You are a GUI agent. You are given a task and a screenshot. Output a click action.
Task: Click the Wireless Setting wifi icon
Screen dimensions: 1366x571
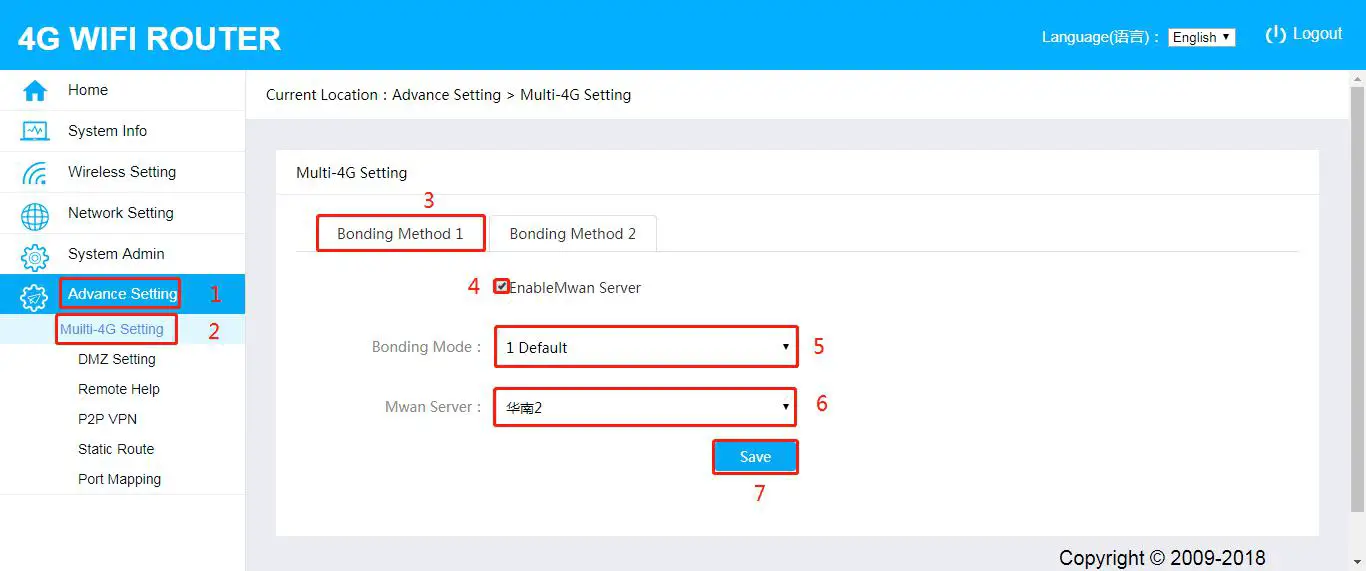coord(35,173)
